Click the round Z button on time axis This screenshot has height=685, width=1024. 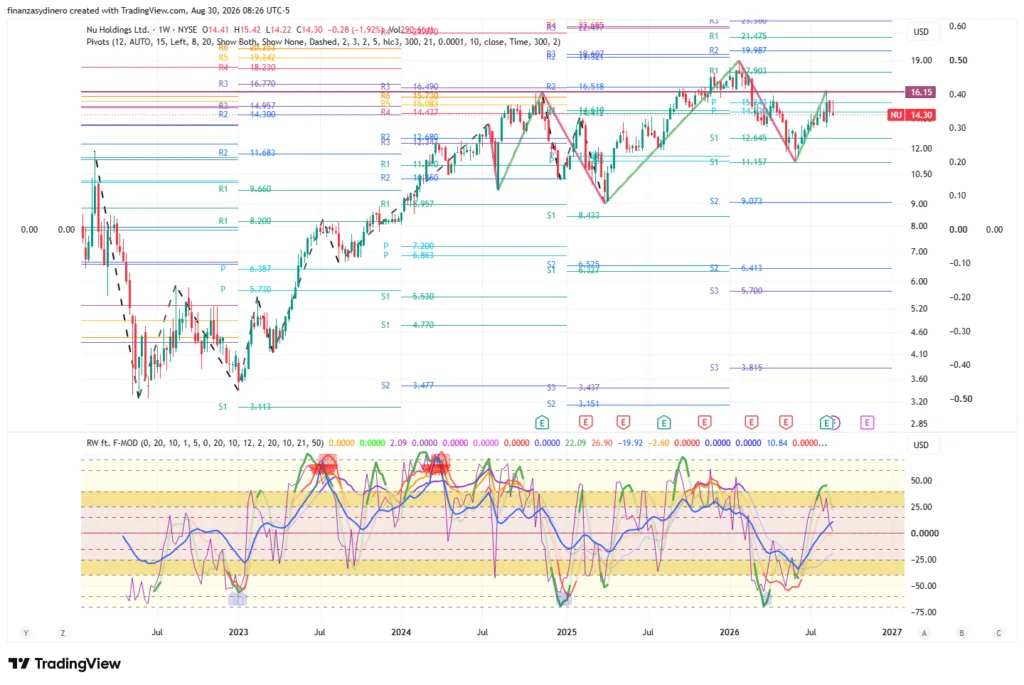(63, 633)
